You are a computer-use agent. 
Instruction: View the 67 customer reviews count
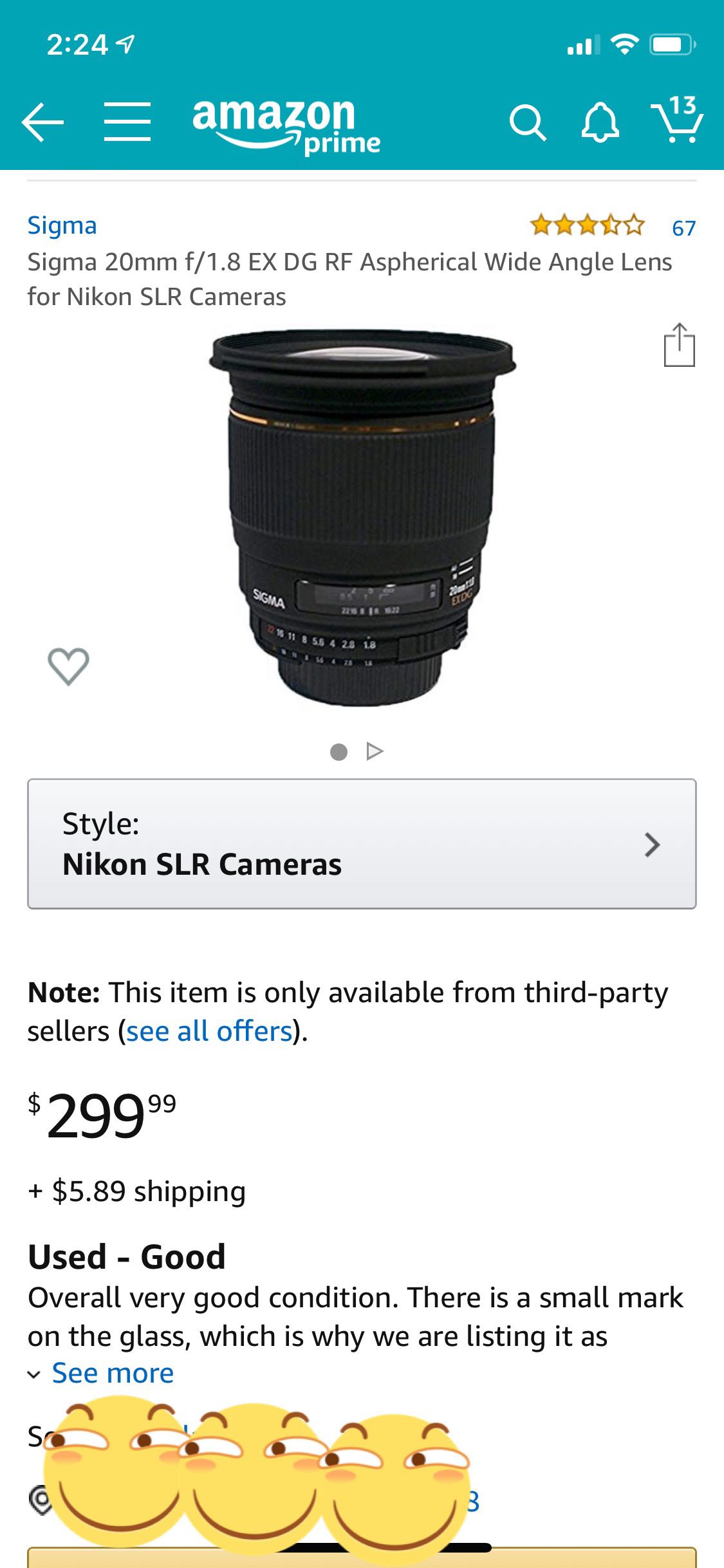tap(683, 228)
